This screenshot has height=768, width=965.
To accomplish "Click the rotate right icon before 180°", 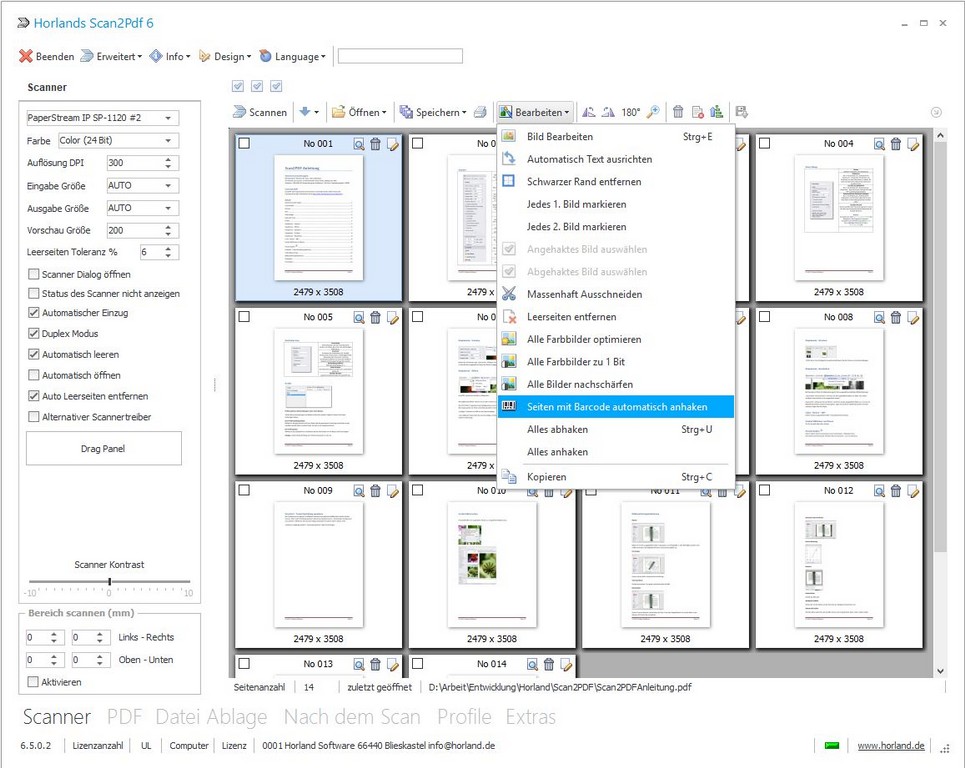I will (x=608, y=112).
